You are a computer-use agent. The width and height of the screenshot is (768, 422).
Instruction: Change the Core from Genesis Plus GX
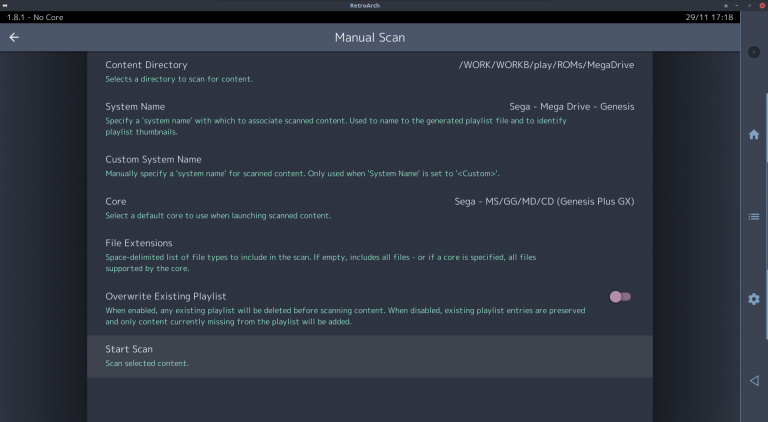[x=369, y=207]
